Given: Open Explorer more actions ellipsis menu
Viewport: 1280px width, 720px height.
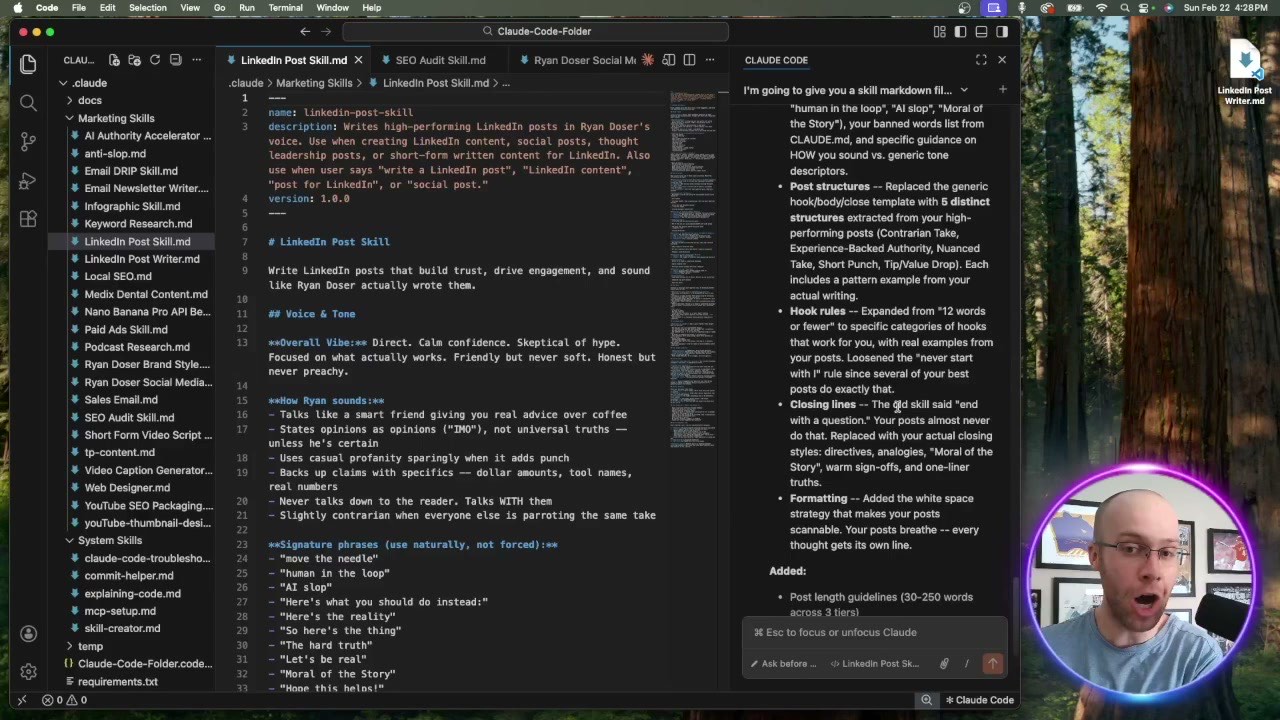Looking at the screenshot, I should (197, 60).
